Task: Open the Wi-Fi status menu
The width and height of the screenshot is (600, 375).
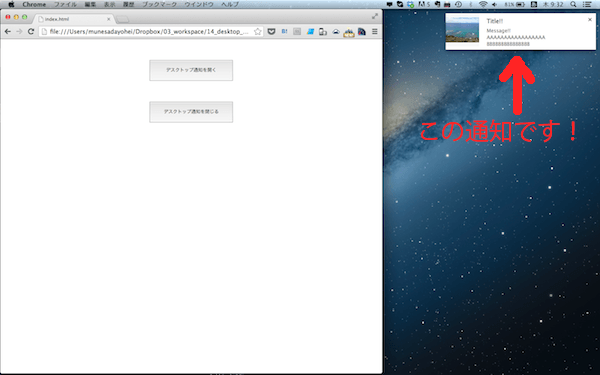Action: tap(483, 4)
